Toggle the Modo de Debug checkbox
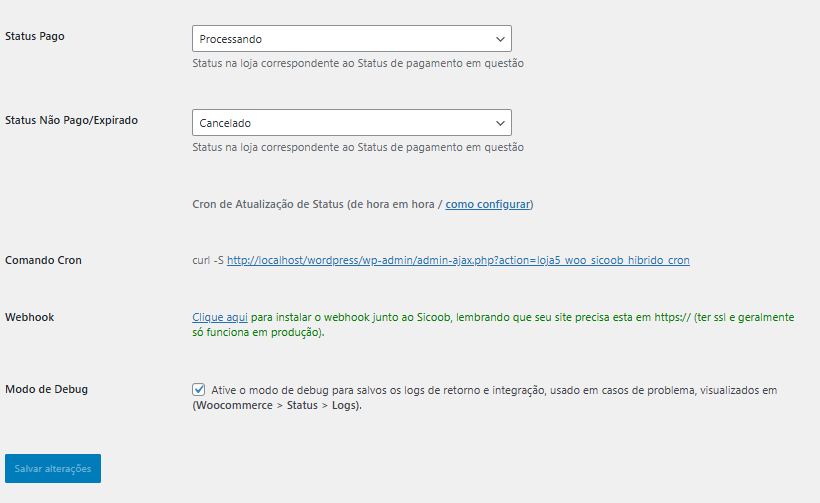The width and height of the screenshot is (820, 503). coord(199,390)
